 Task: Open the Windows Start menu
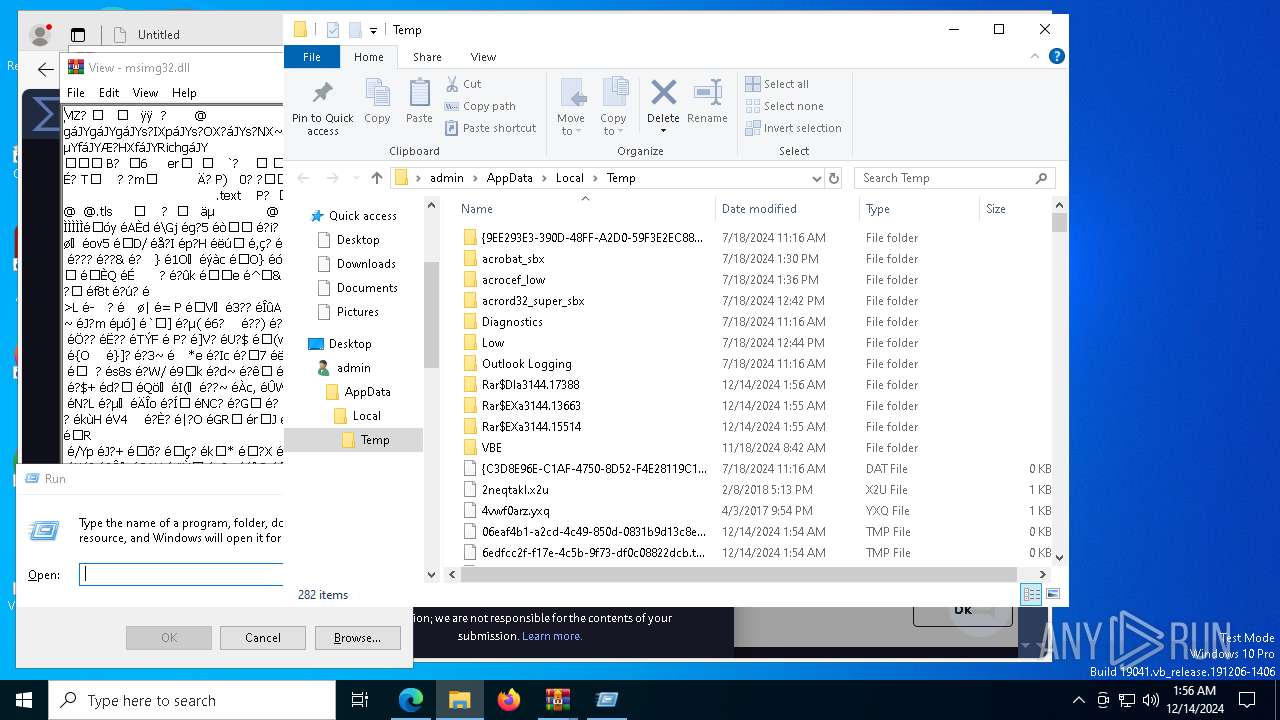[24, 700]
